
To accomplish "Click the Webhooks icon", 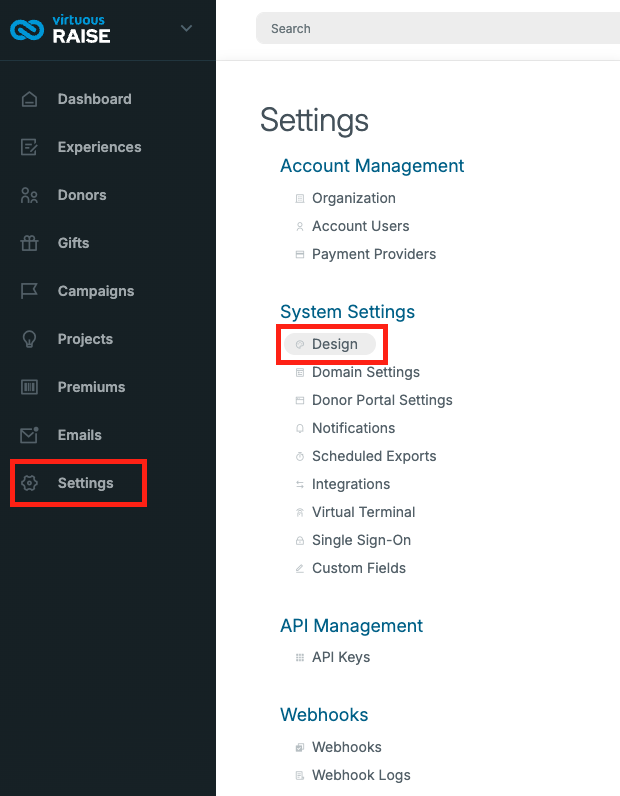I will [300, 747].
